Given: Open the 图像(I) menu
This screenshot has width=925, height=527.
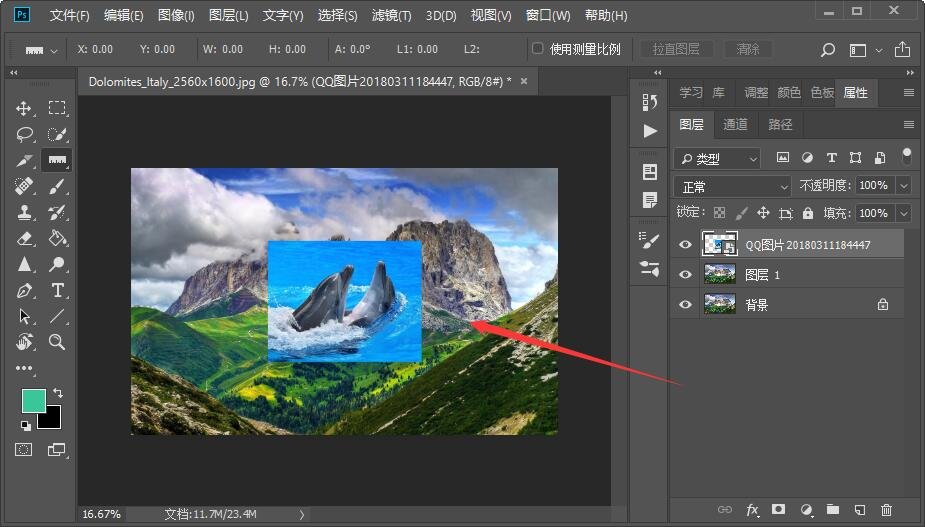Looking at the screenshot, I should 176,15.
